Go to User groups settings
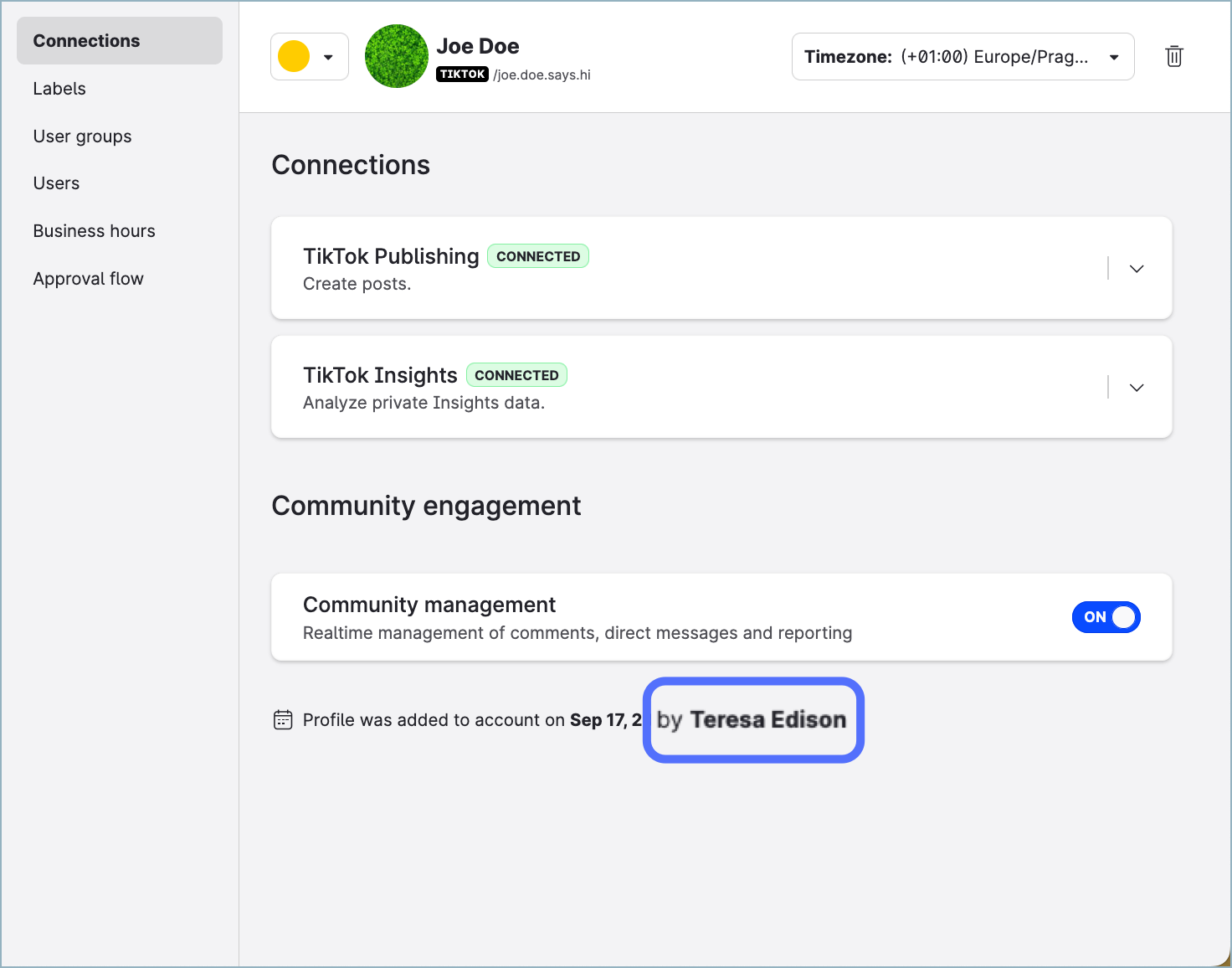Viewport: 1232px width, 968px height. pos(82,136)
